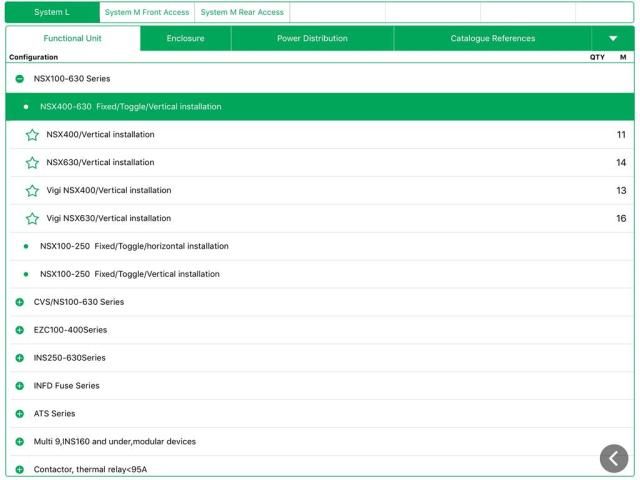Click the plus icon beside INS250-630Series

tap(20, 358)
